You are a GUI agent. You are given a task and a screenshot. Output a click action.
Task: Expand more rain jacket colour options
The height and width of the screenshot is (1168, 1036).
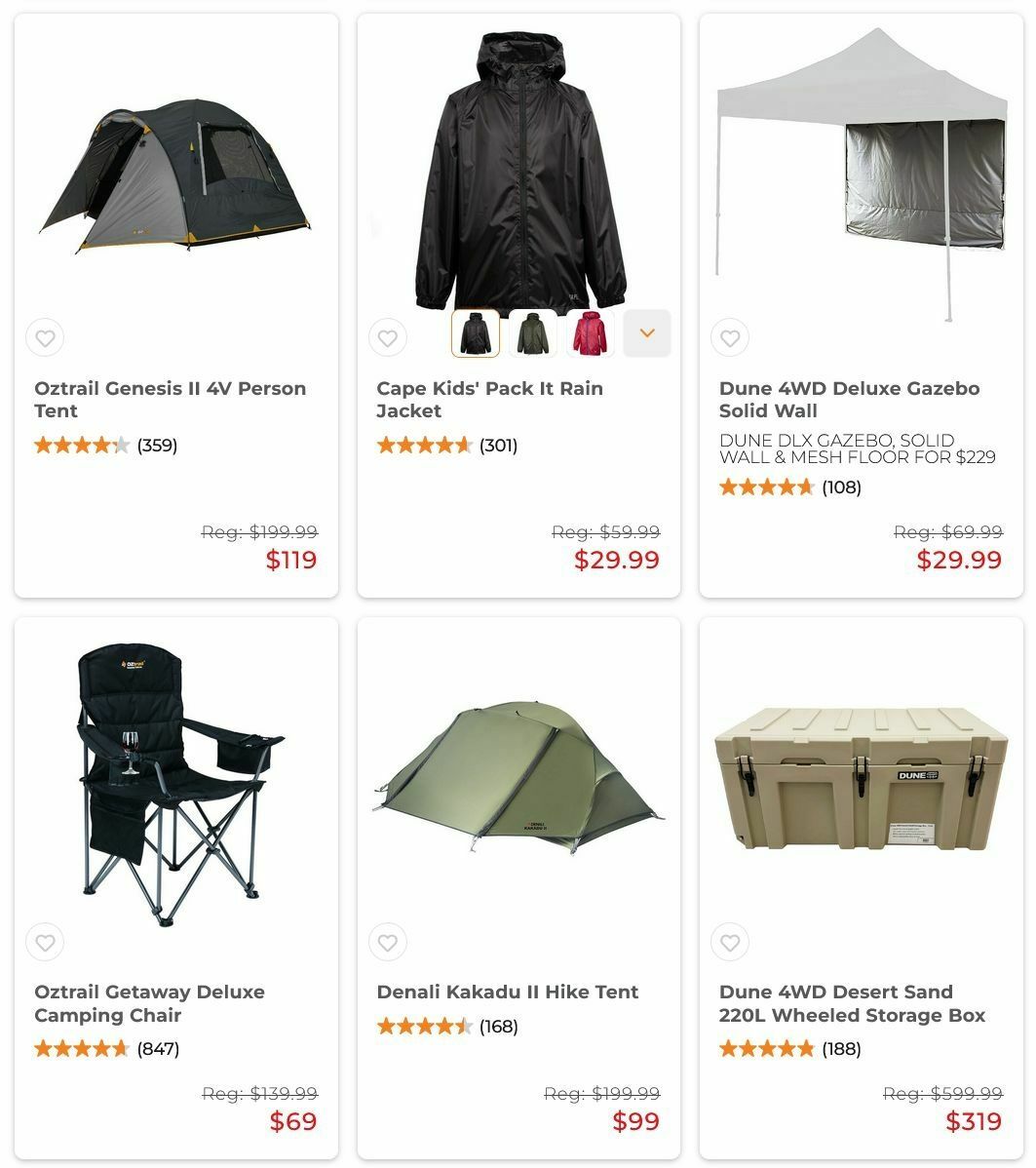tap(646, 333)
